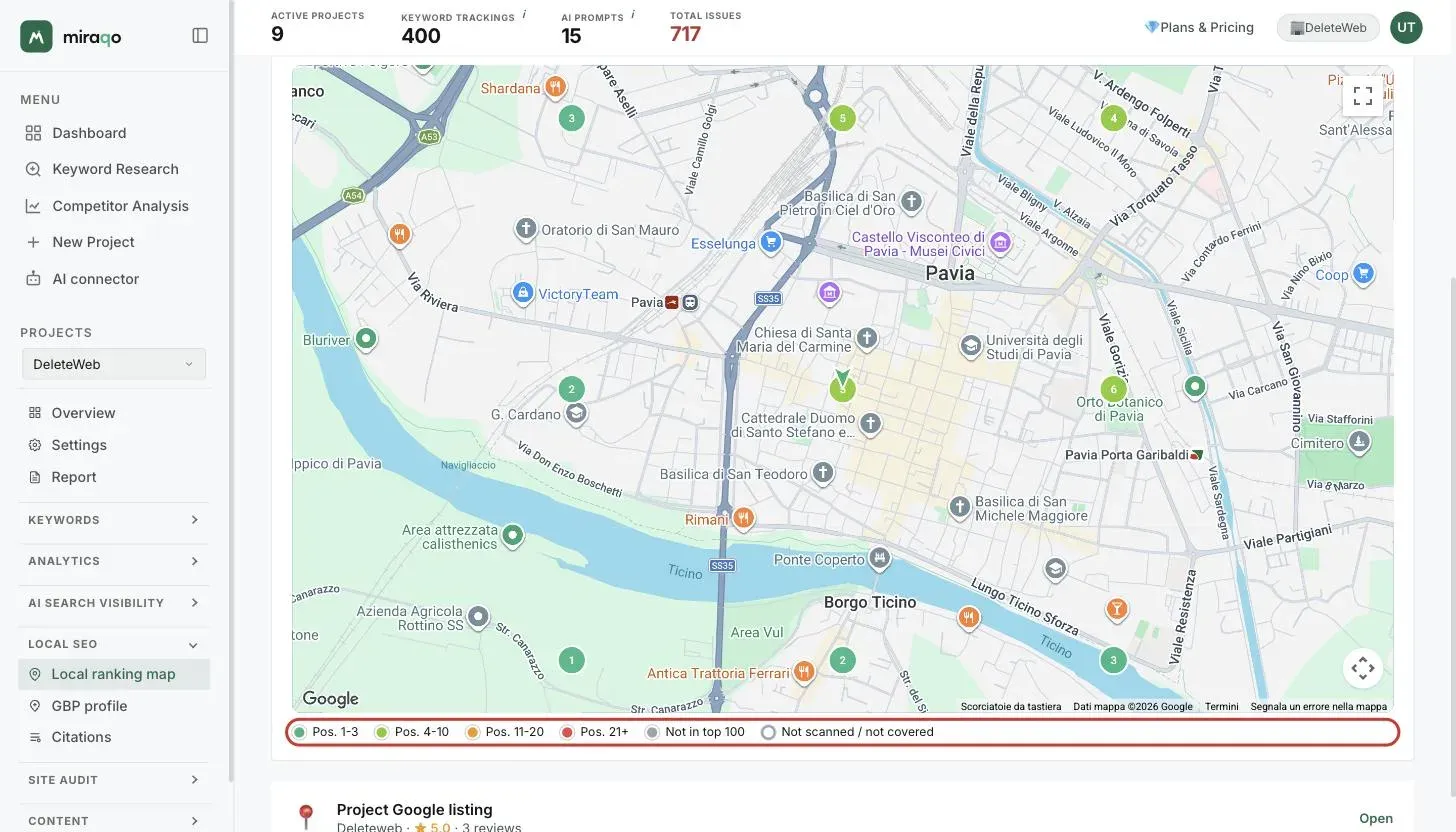Open the Termini map link

coord(1221,706)
